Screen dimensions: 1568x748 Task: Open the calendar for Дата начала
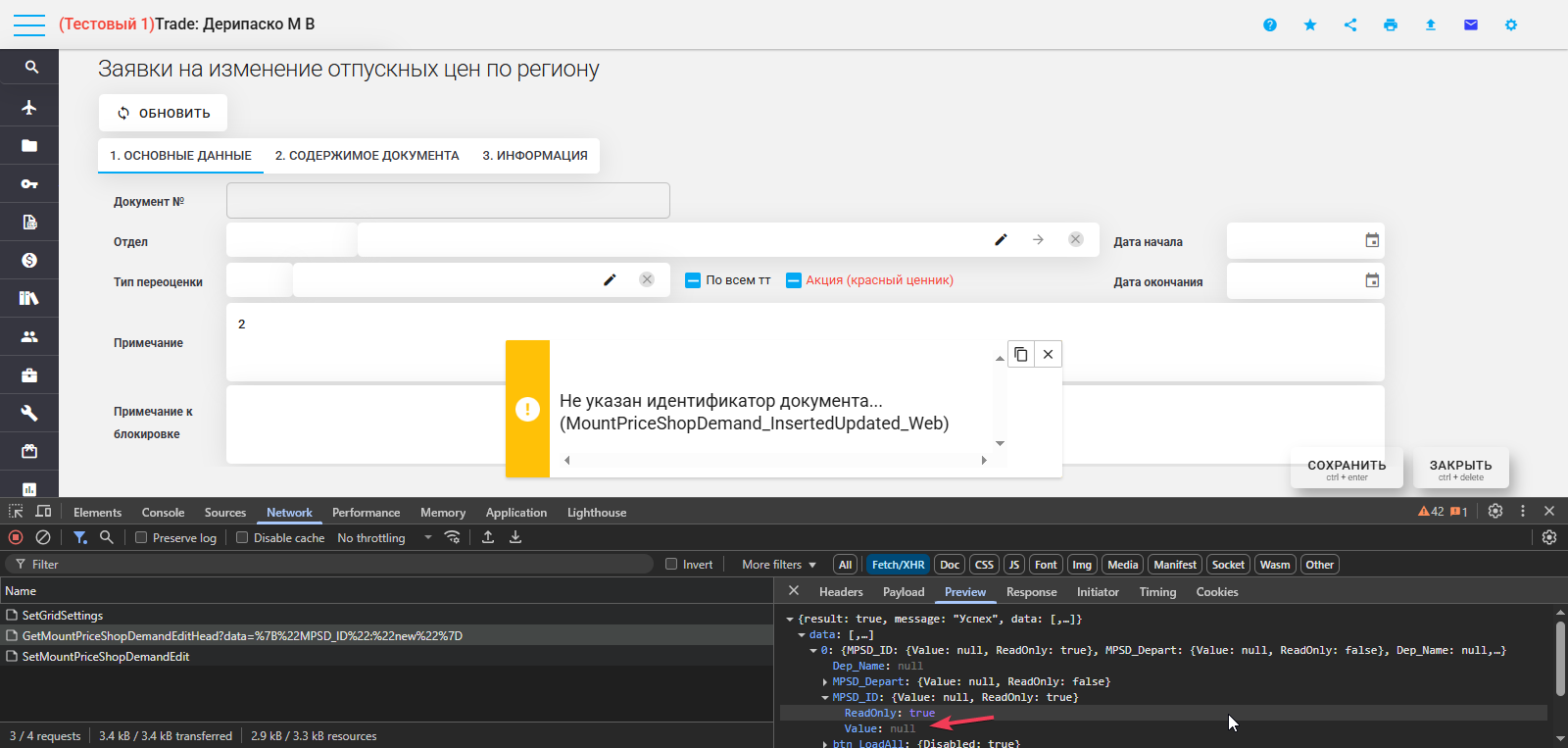tap(1372, 240)
